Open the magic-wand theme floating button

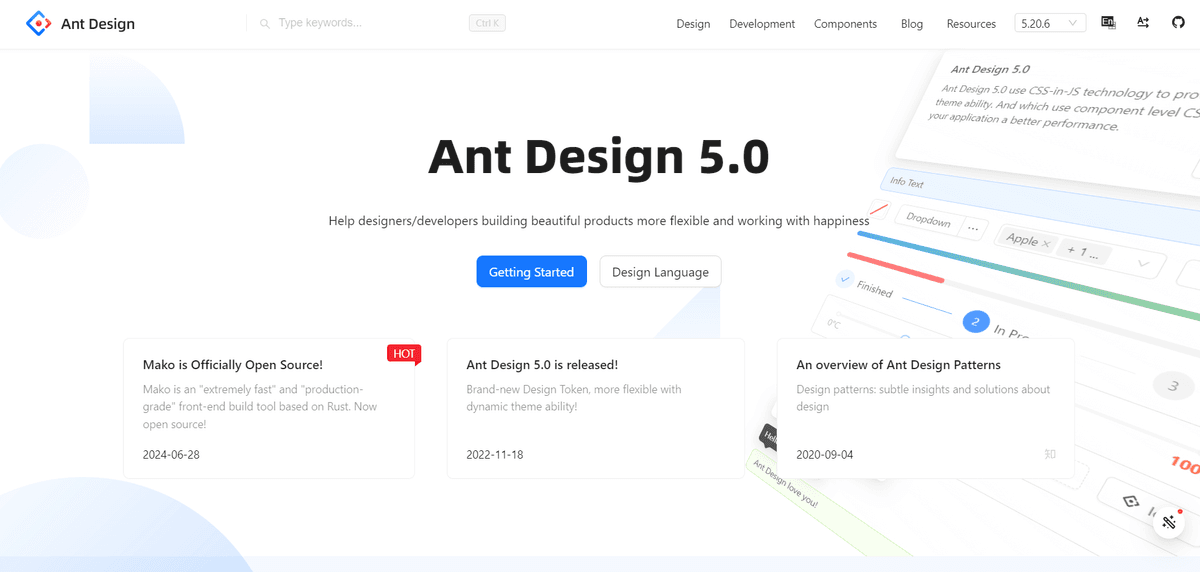point(1169,522)
